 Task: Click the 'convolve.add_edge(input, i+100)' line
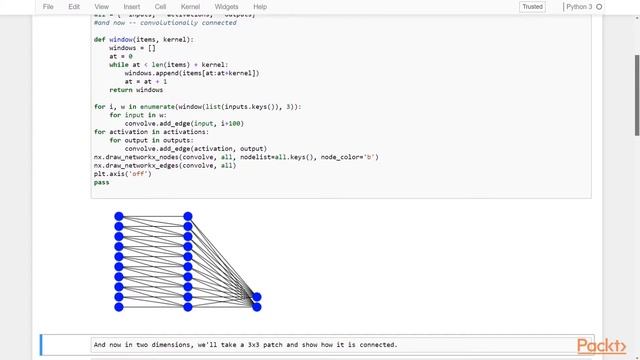coord(184,124)
